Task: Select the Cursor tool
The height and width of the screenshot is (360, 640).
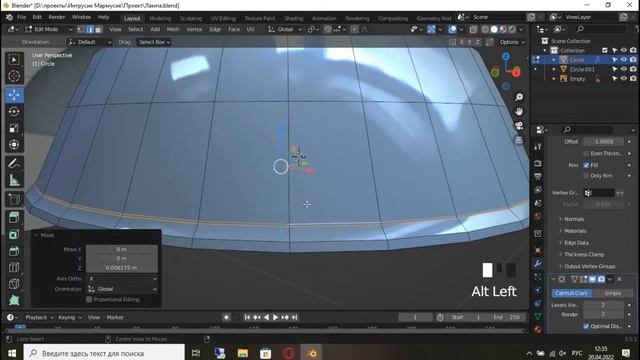Action: pos(14,76)
